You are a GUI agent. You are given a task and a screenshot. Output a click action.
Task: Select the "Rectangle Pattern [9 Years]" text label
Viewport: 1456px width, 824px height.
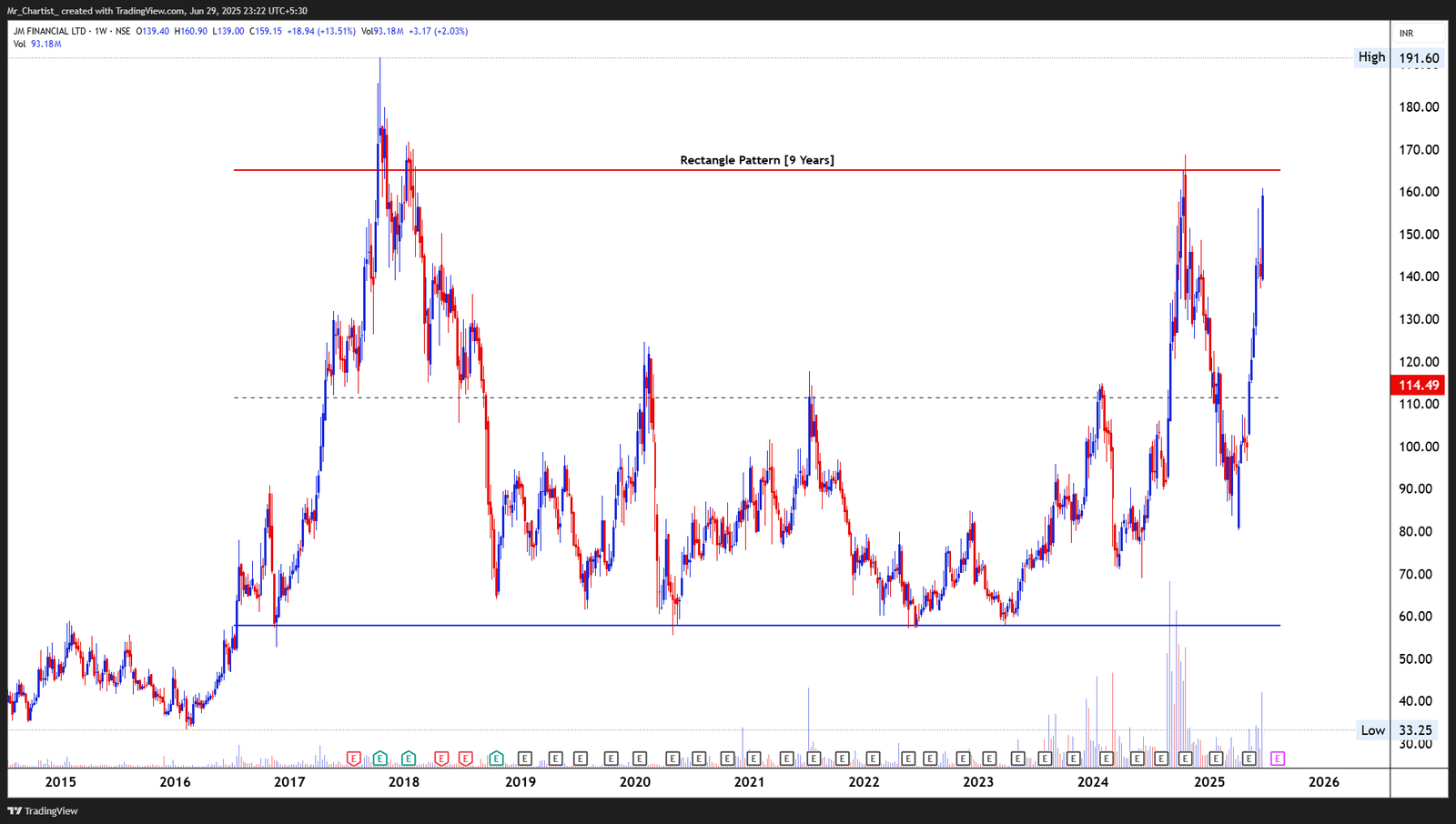point(757,159)
